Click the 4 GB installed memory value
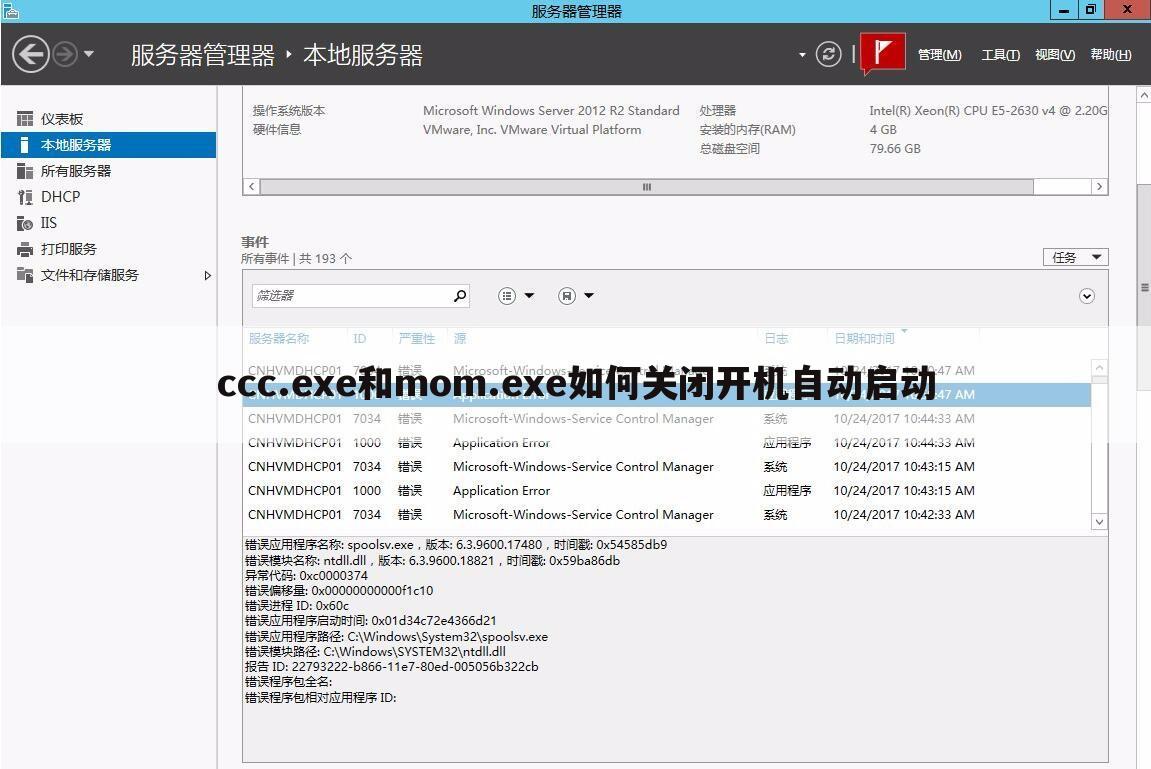 (883, 130)
